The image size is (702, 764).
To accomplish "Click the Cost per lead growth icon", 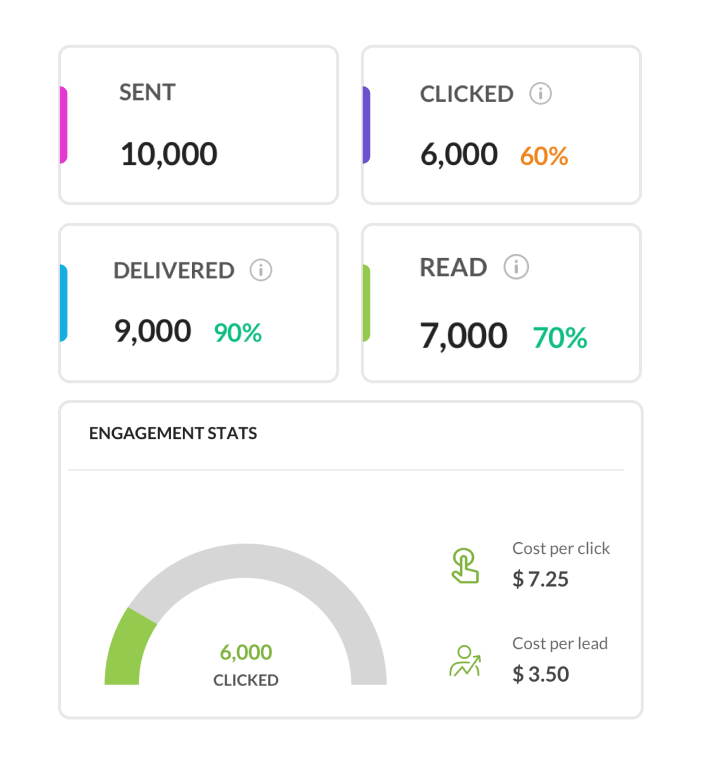I will [464, 661].
